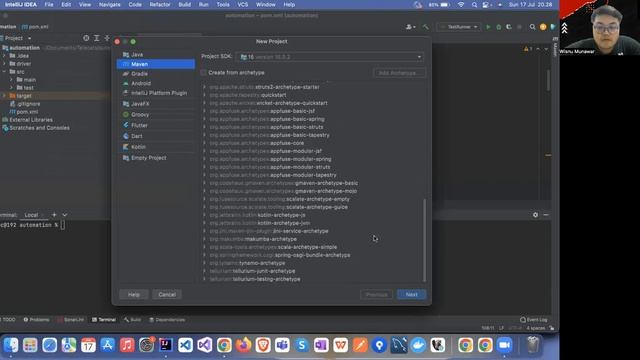Open Visual Studio Code in dock
Screen dimensions: 640x360
click(185, 345)
